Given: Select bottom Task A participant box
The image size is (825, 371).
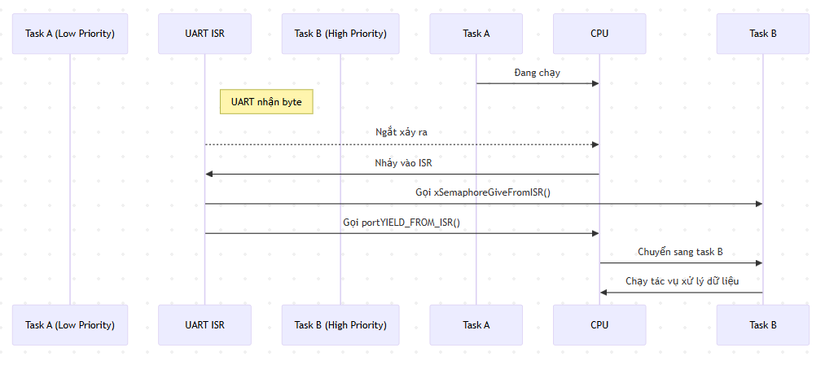Looking at the screenshot, I should point(476,325).
